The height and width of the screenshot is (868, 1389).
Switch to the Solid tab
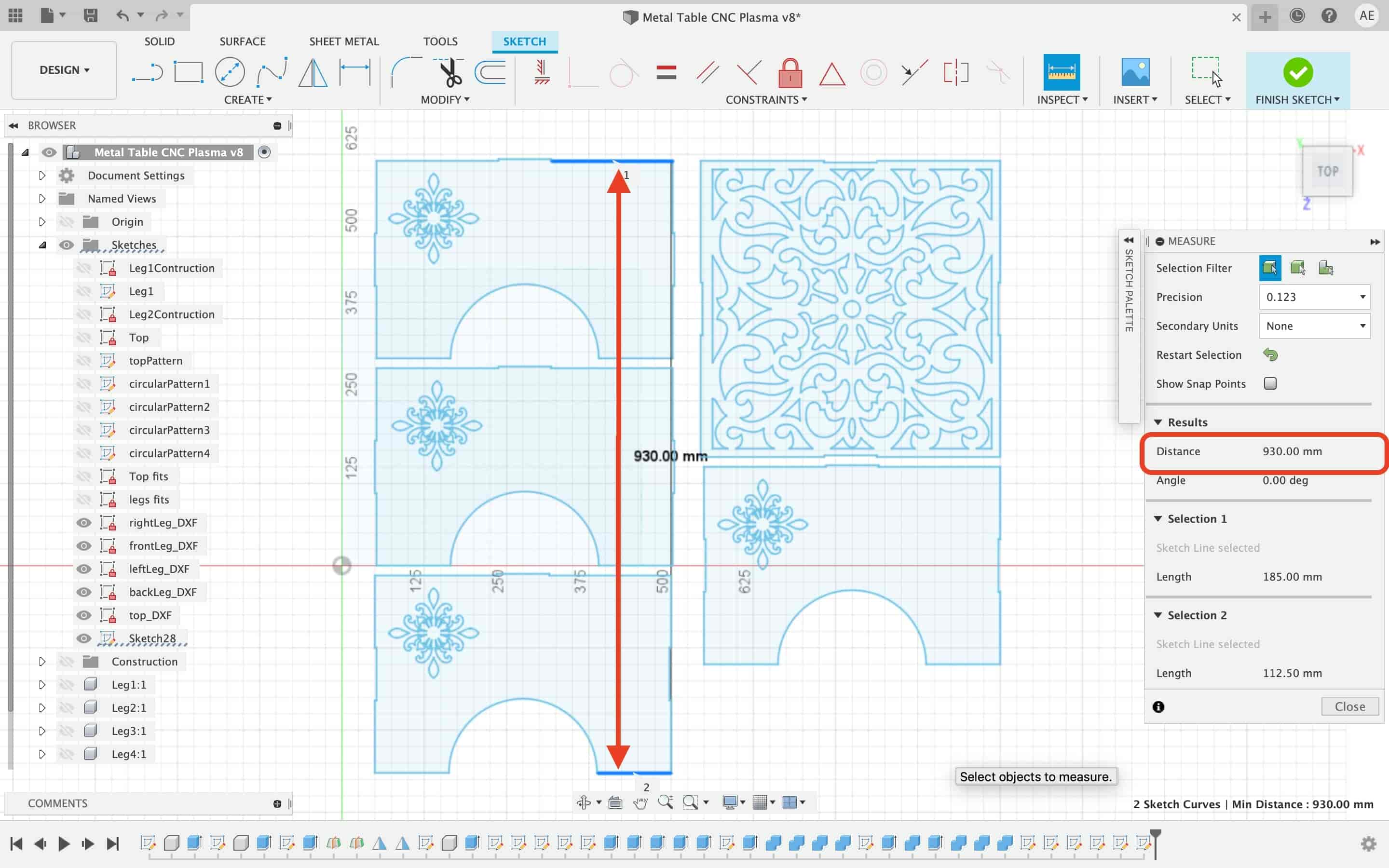(159, 41)
